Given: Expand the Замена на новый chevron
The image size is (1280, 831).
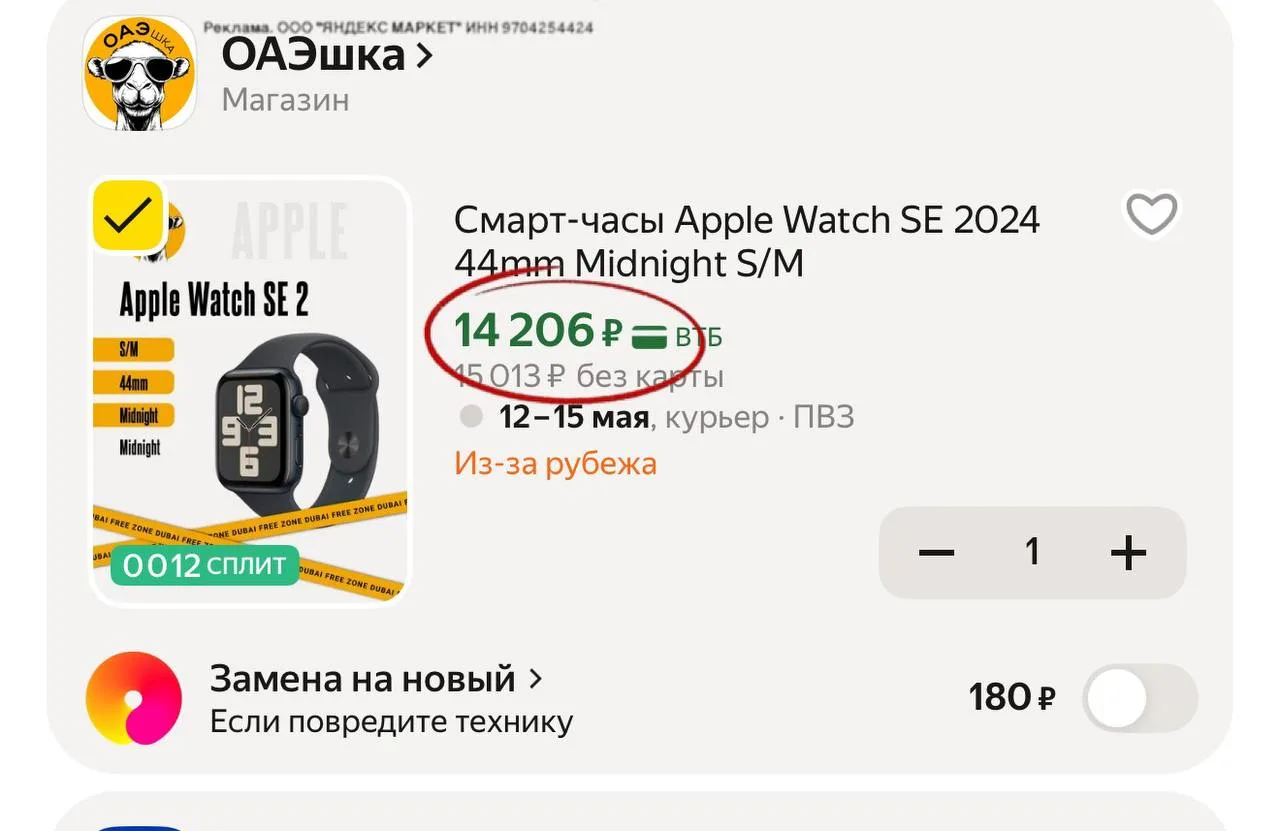Looking at the screenshot, I should point(535,679).
